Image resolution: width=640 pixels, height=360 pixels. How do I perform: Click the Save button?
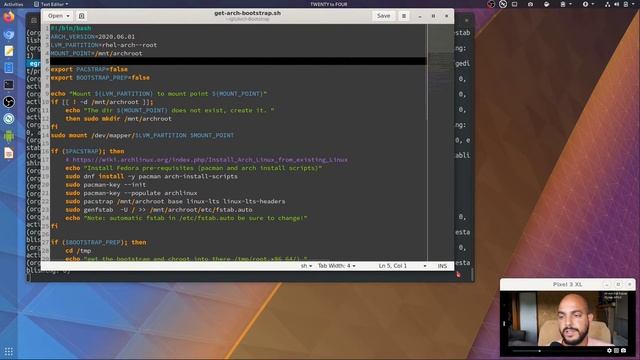[x=383, y=16]
